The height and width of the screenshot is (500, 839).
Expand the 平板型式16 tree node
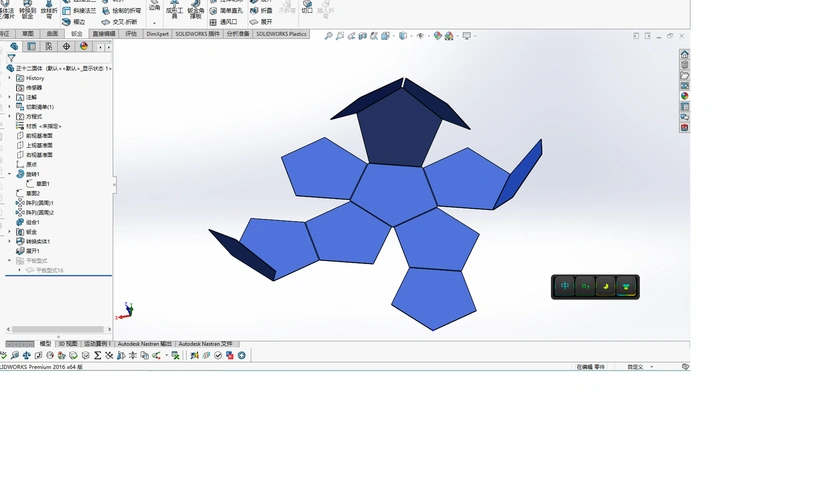[19, 270]
